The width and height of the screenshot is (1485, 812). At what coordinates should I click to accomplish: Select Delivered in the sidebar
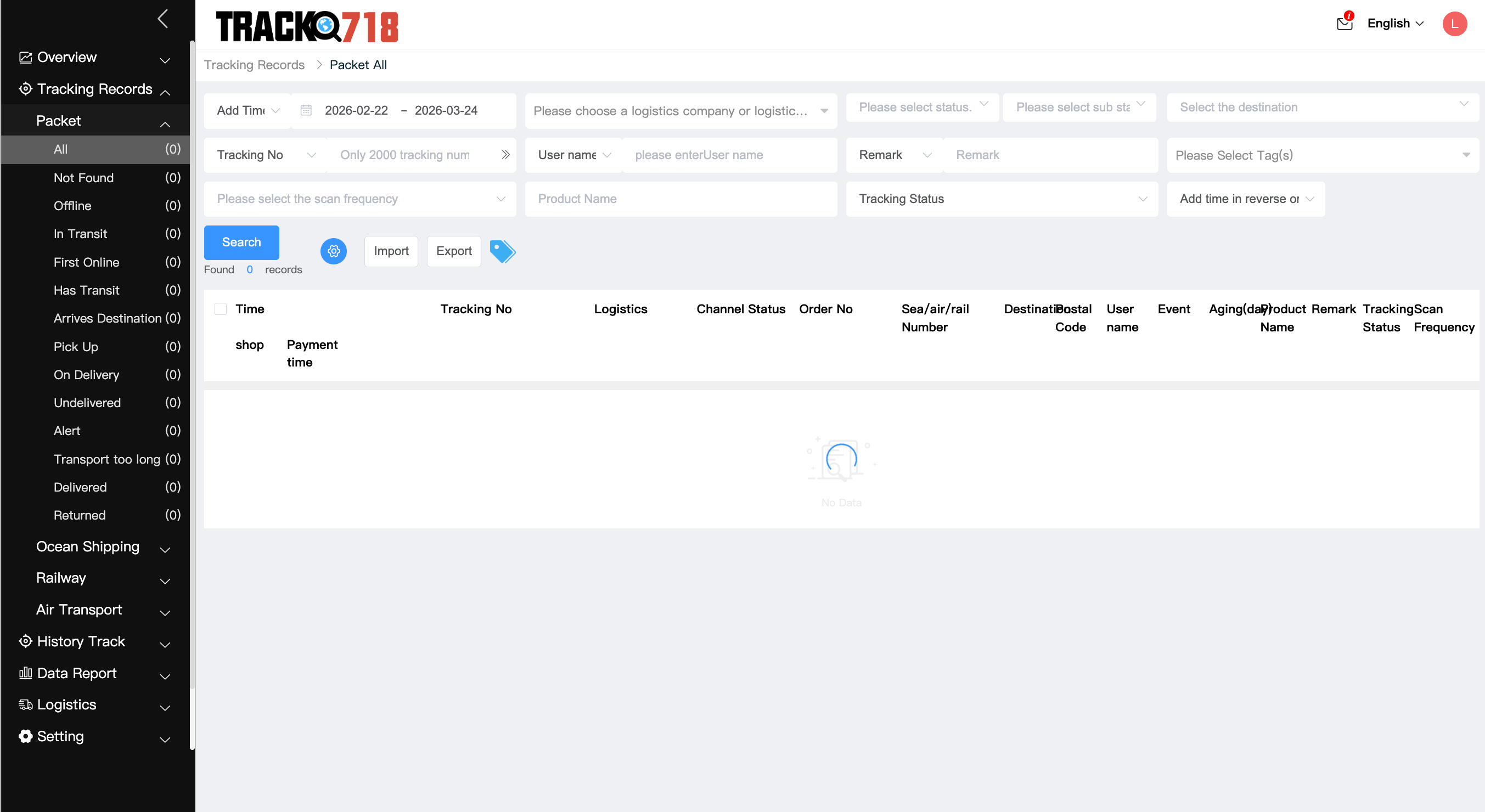point(80,488)
